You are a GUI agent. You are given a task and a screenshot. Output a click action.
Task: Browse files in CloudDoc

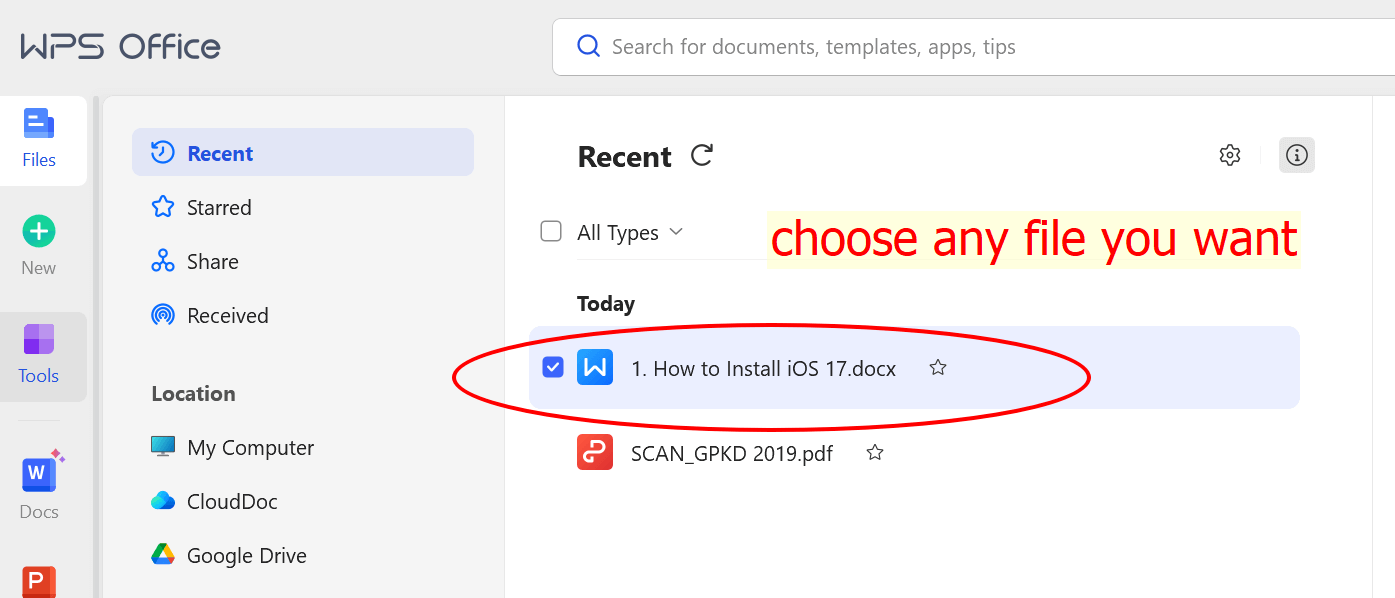pyautogui.click(x=234, y=501)
